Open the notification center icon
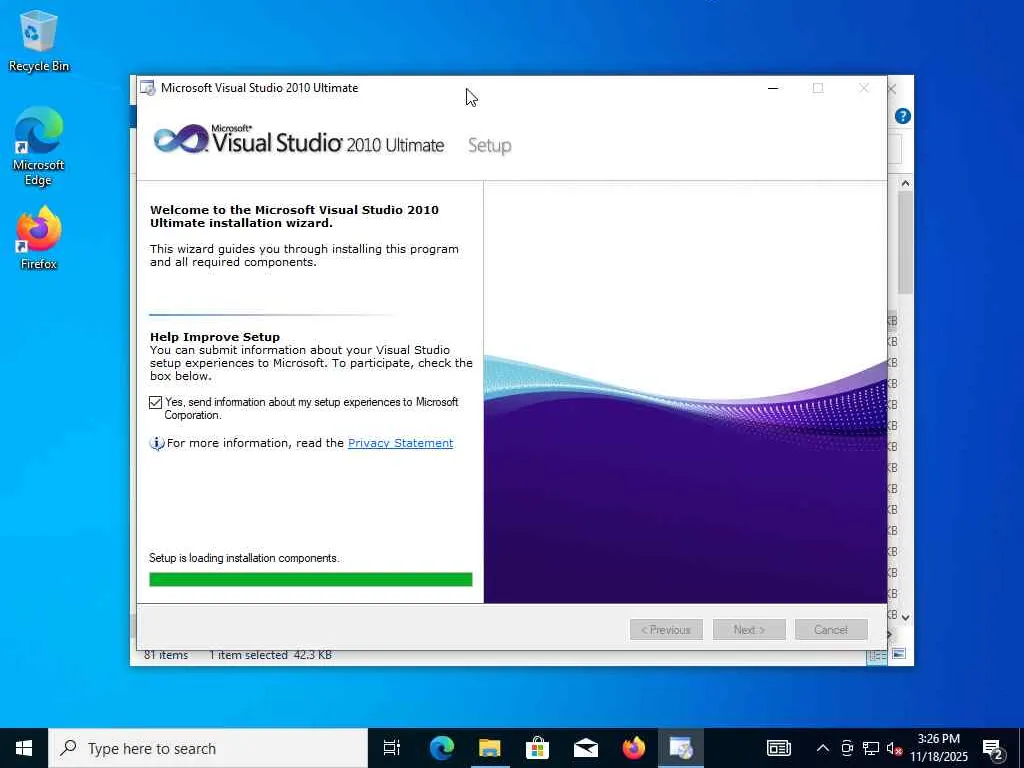Viewport: 1024px width, 768px height. [993, 749]
